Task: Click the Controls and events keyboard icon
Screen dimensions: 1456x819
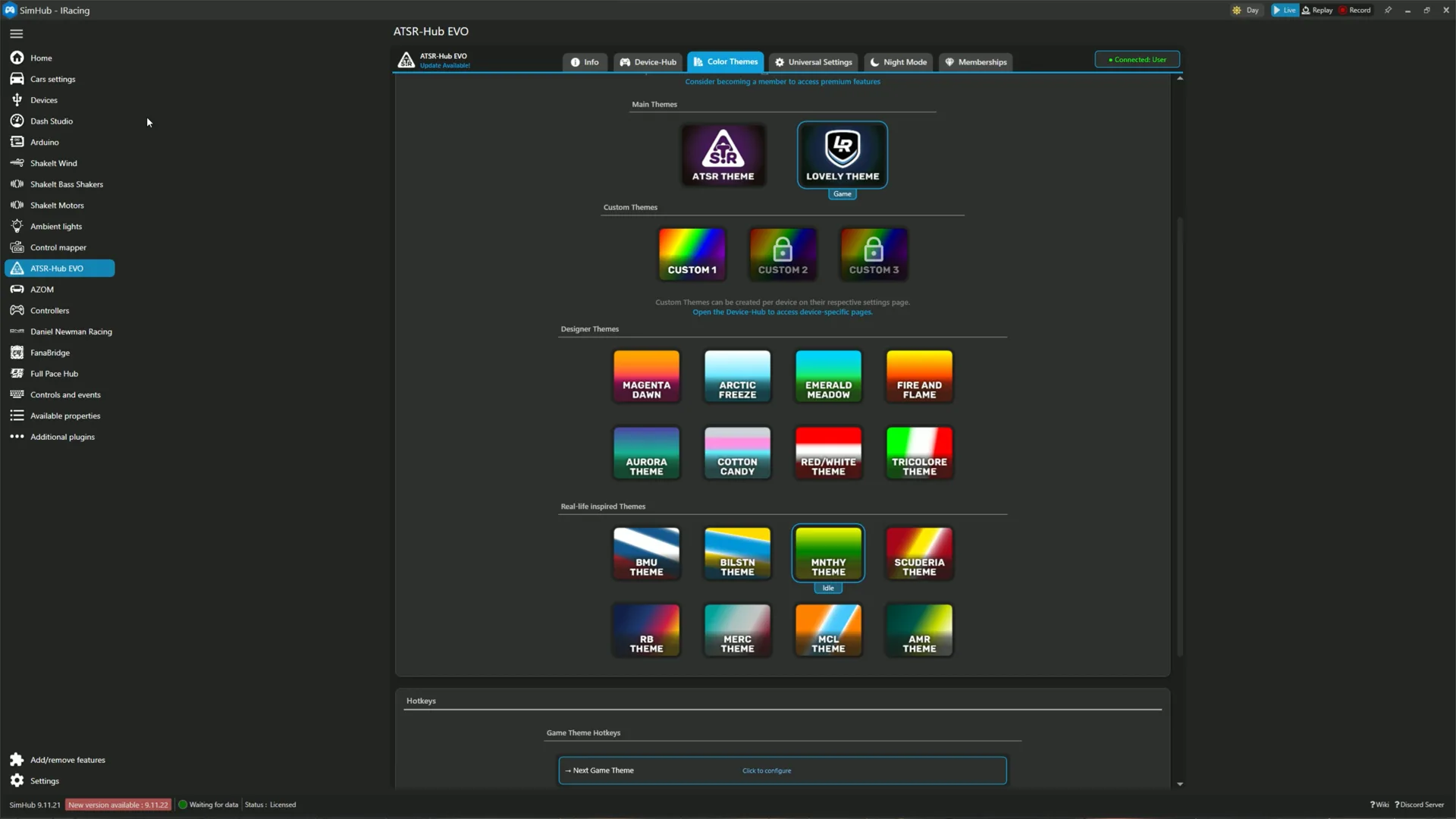Action: (x=17, y=394)
